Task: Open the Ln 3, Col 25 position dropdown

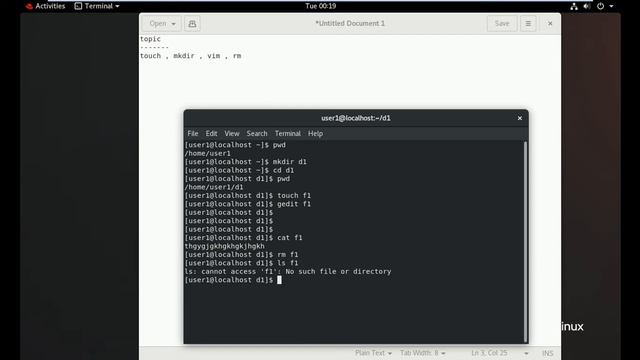Action: (500, 353)
